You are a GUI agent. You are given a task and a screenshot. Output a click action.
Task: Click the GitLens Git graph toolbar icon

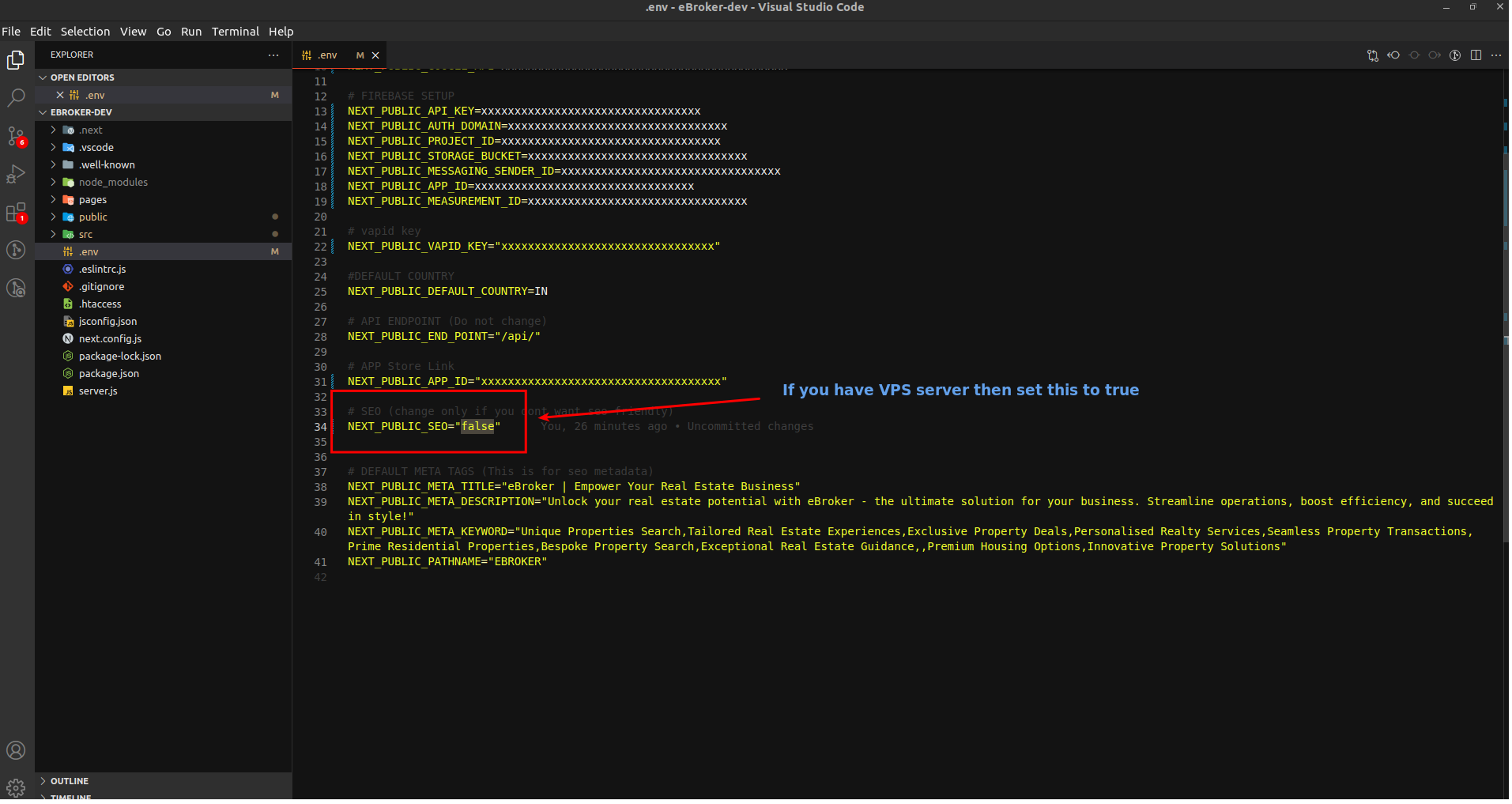coord(1455,55)
